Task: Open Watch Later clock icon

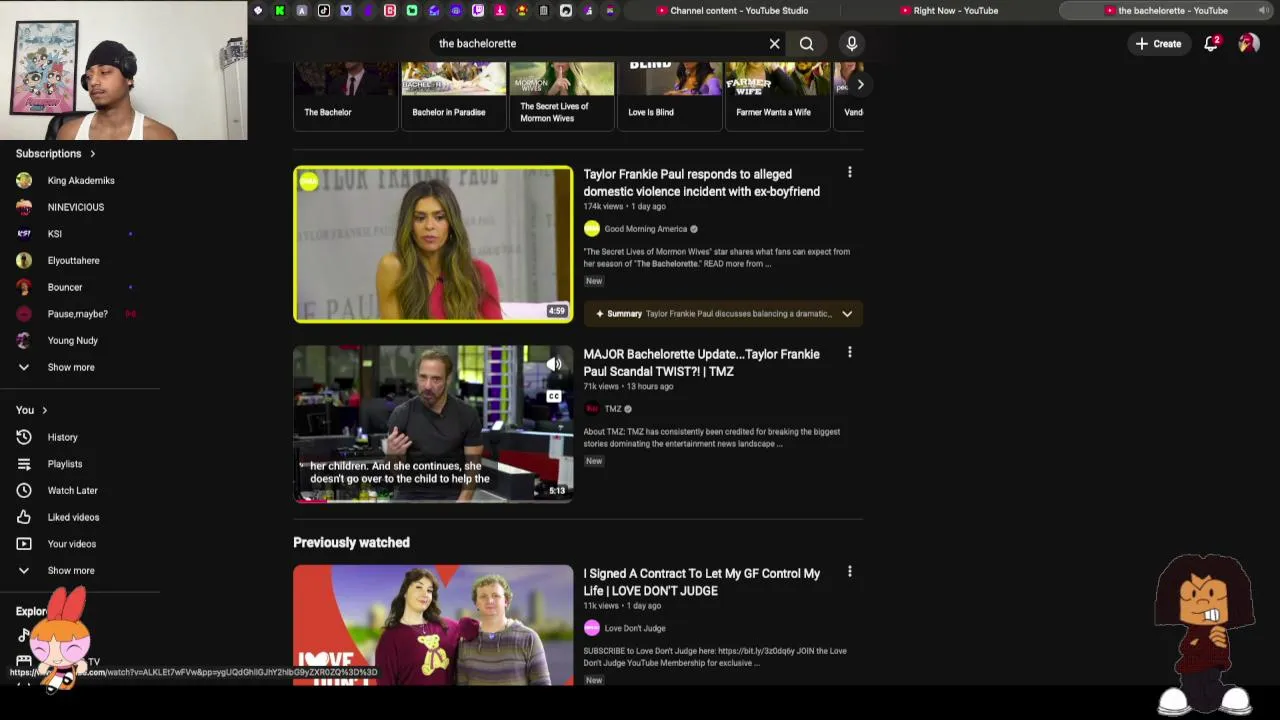Action: (24, 490)
